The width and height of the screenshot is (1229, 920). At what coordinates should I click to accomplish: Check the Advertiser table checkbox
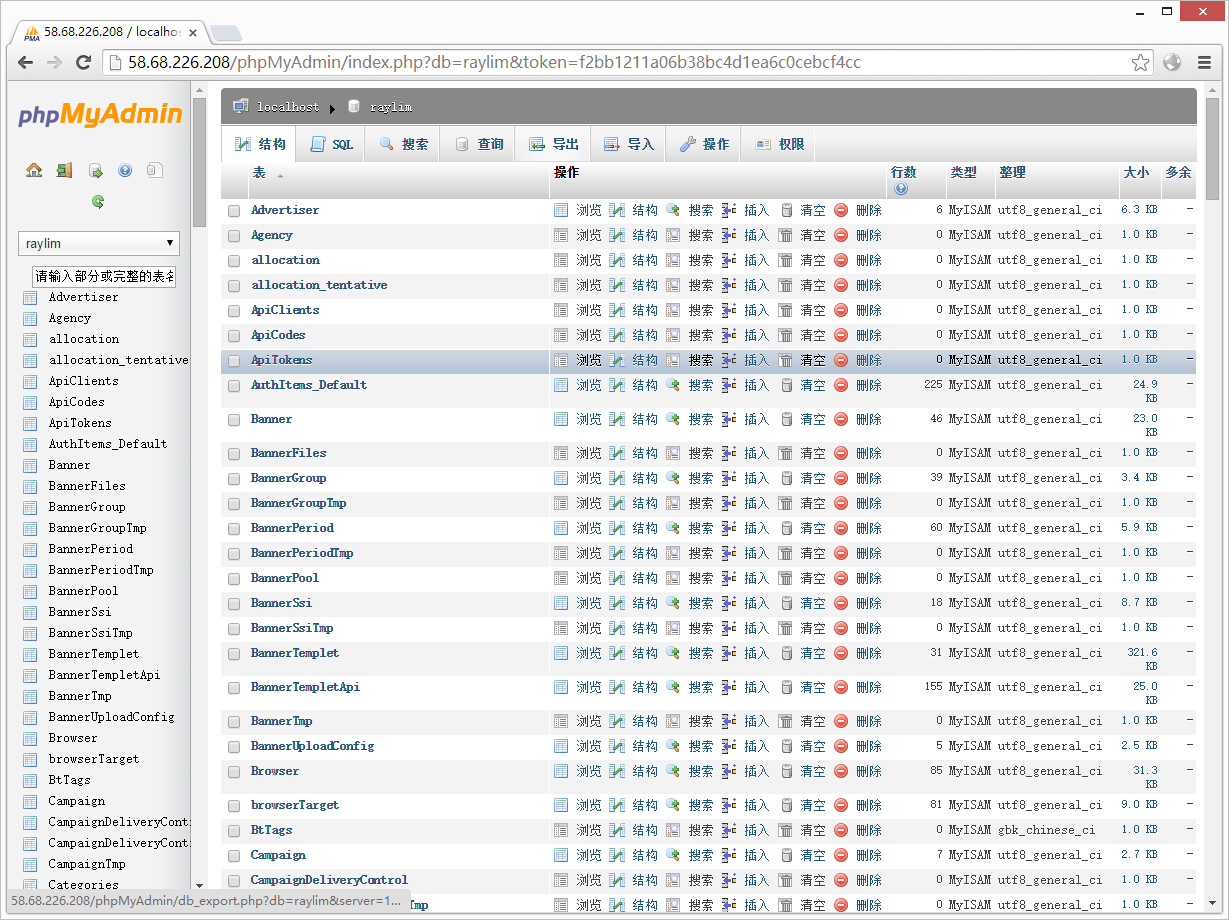coord(234,211)
